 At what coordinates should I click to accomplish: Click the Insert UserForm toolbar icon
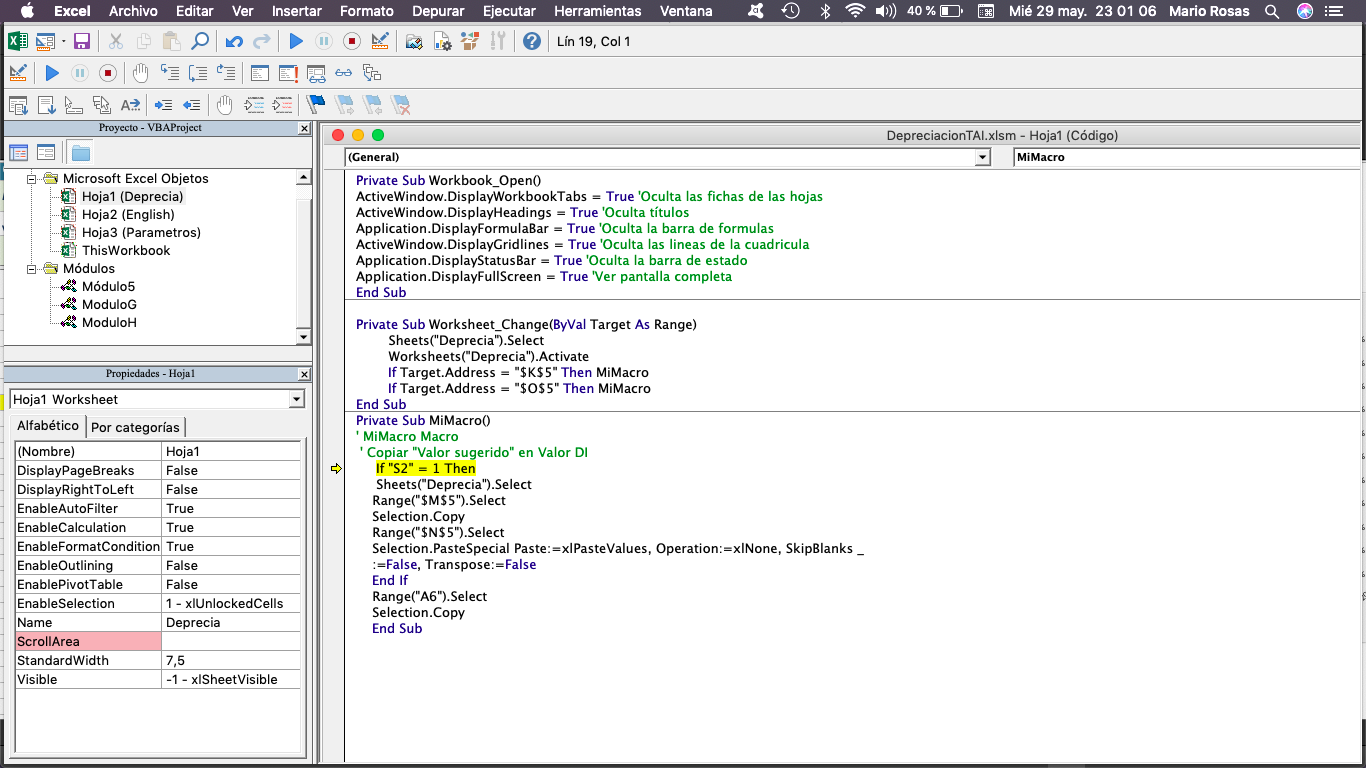tap(45, 41)
